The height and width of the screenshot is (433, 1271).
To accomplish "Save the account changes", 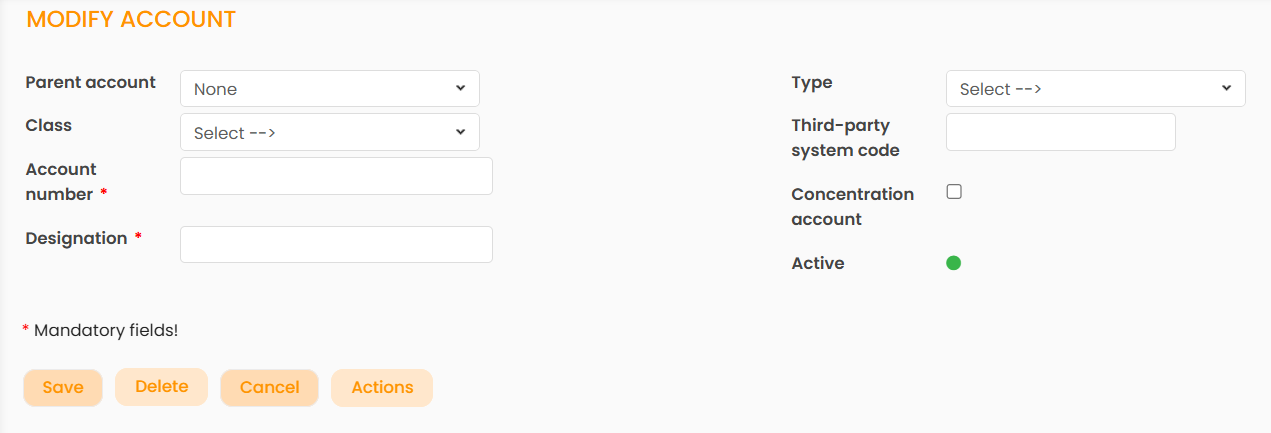I will (x=63, y=388).
